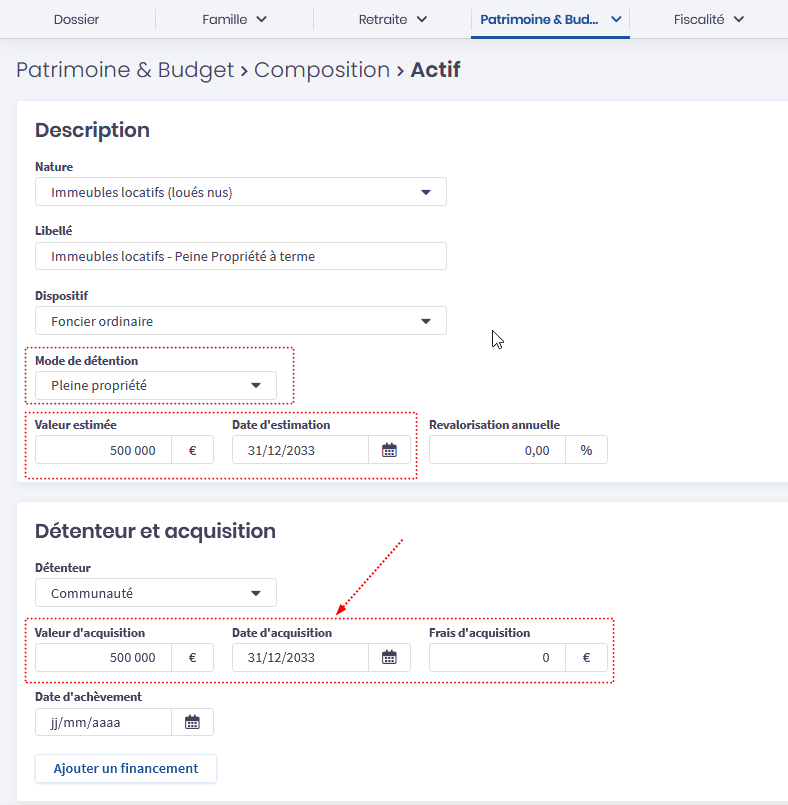Click the Valeur d'acquisition amount field
This screenshot has height=805, width=788.
(x=103, y=657)
